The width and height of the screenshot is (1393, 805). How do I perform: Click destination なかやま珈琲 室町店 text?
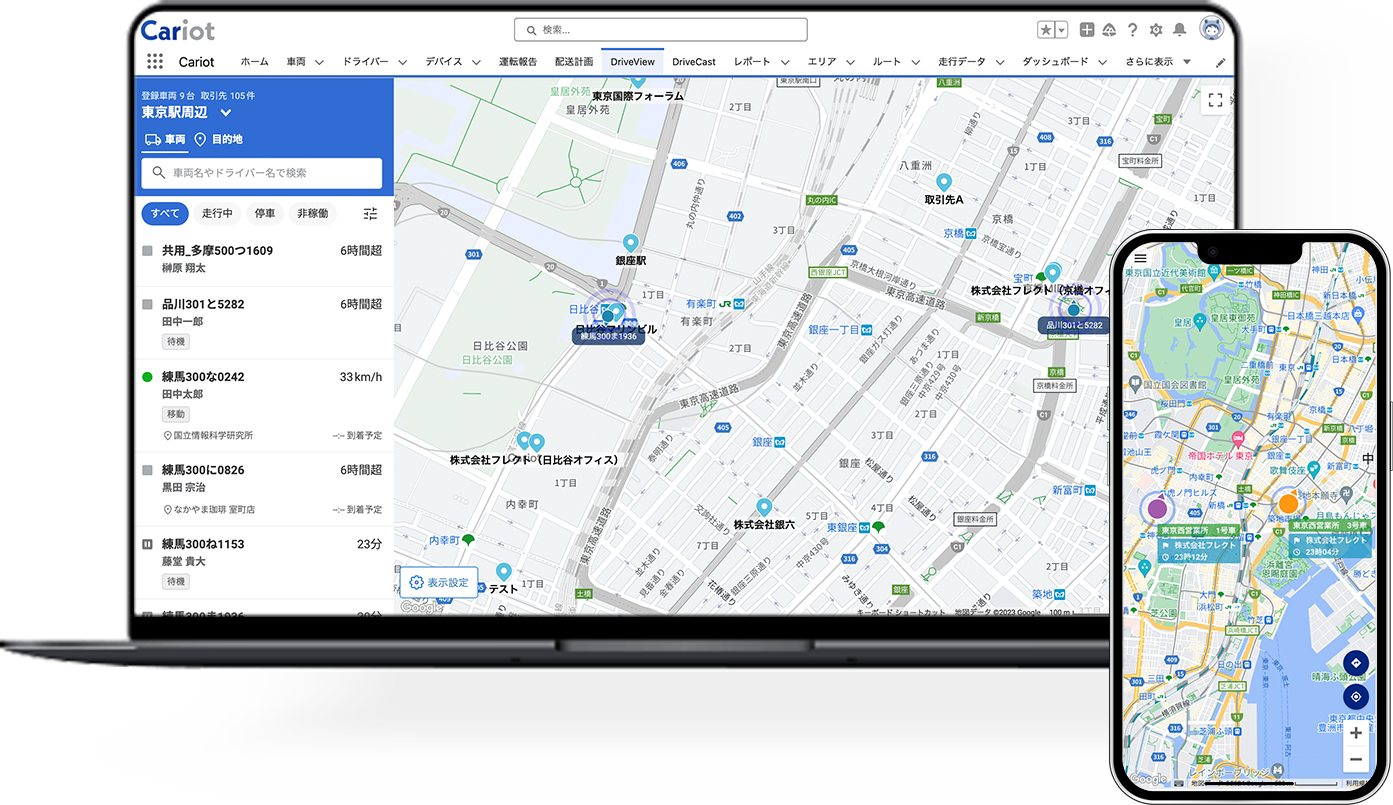tap(214, 509)
